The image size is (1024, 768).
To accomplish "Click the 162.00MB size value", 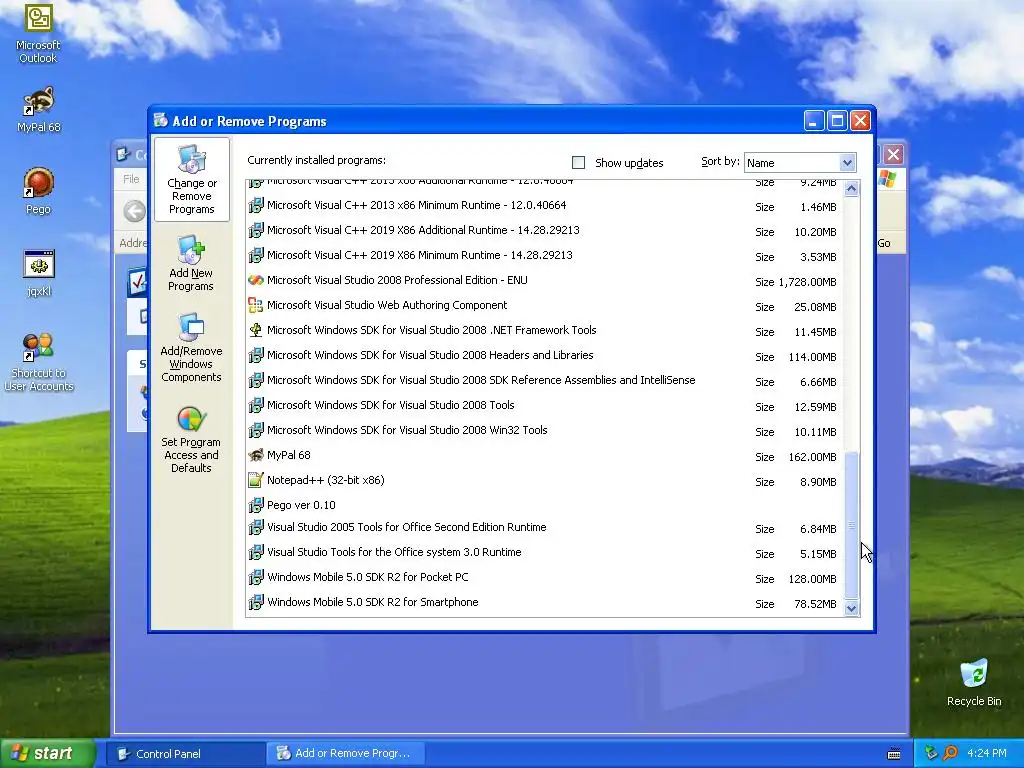I will coord(812,457).
